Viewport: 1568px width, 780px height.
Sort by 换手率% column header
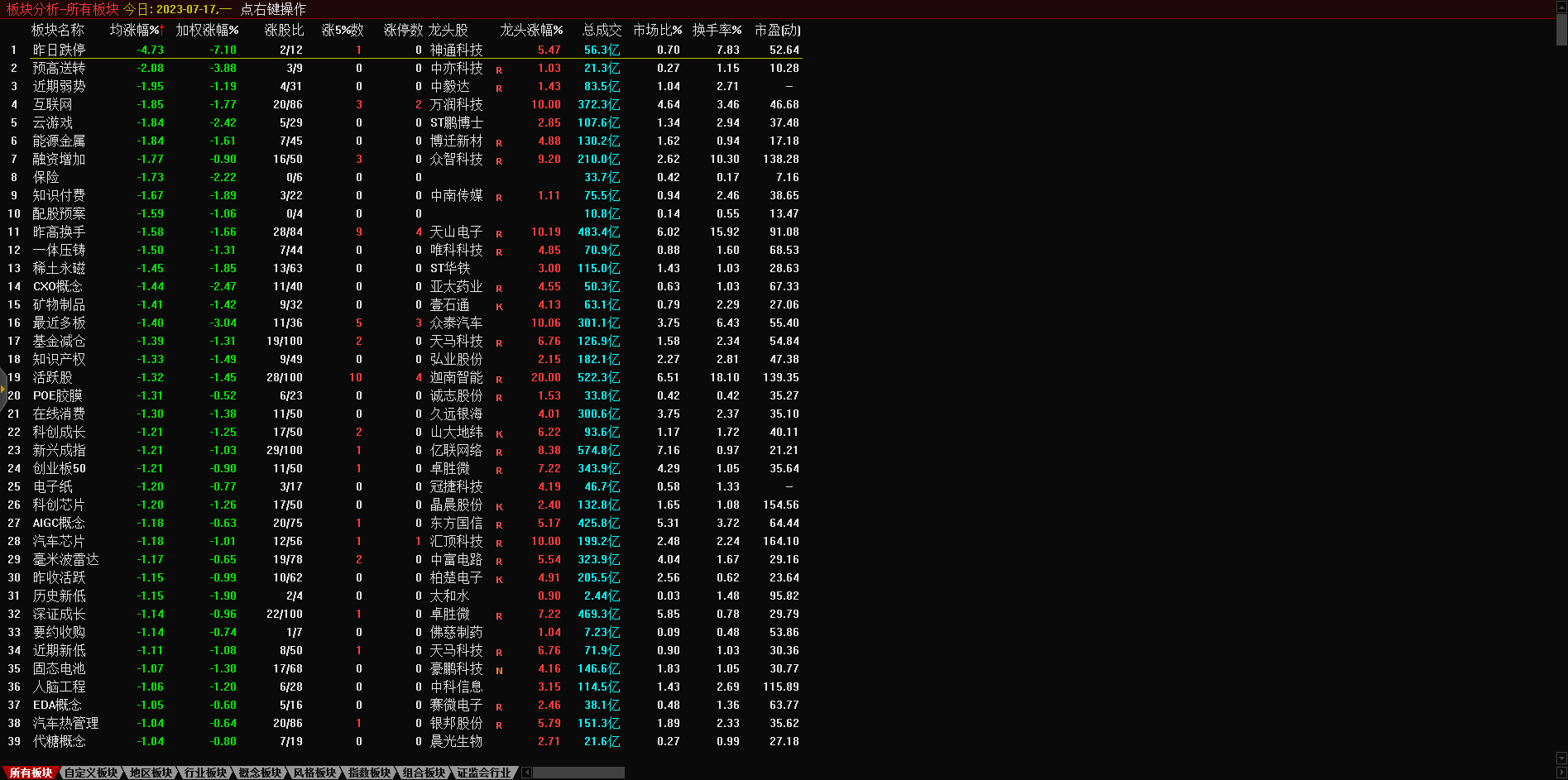(717, 30)
